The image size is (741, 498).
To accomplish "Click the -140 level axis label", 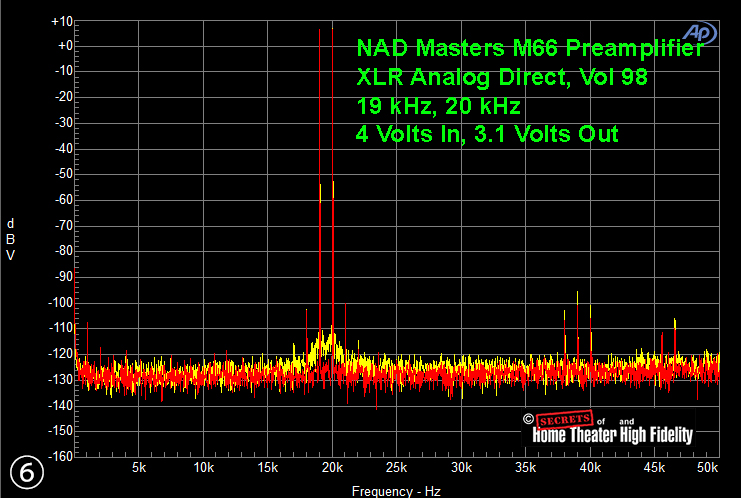I will pos(60,405).
